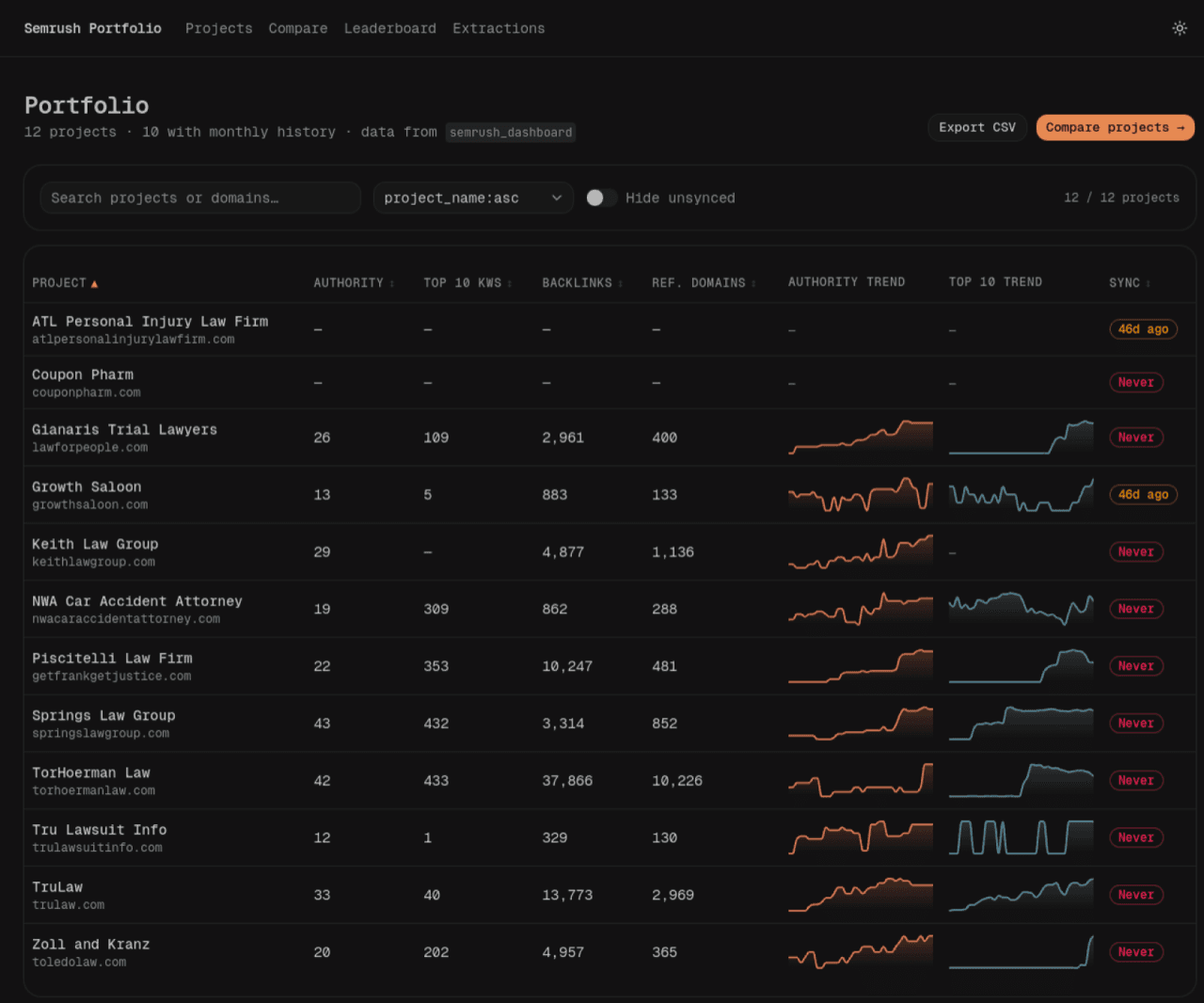
Task: Click the Top 10 KWS sort icon
Action: pos(510,283)
